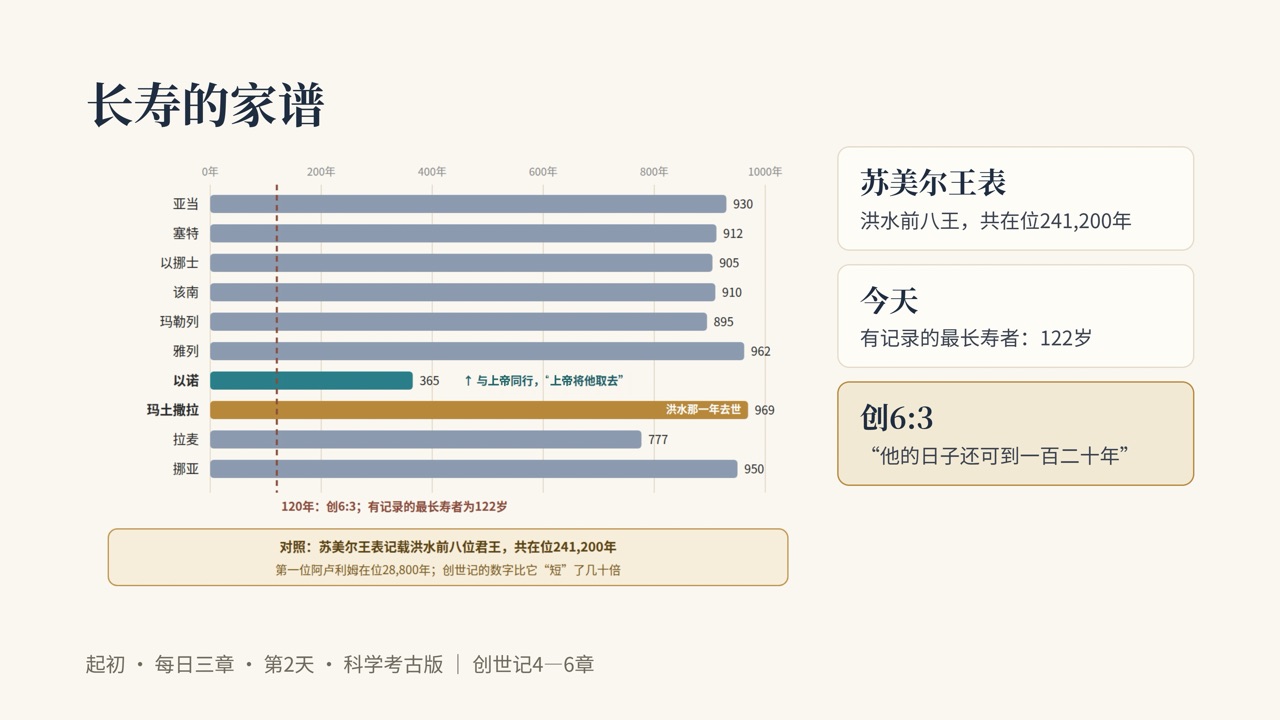Click the 雅列 row label
The image size is (1280, 720).
pos(185,351)
